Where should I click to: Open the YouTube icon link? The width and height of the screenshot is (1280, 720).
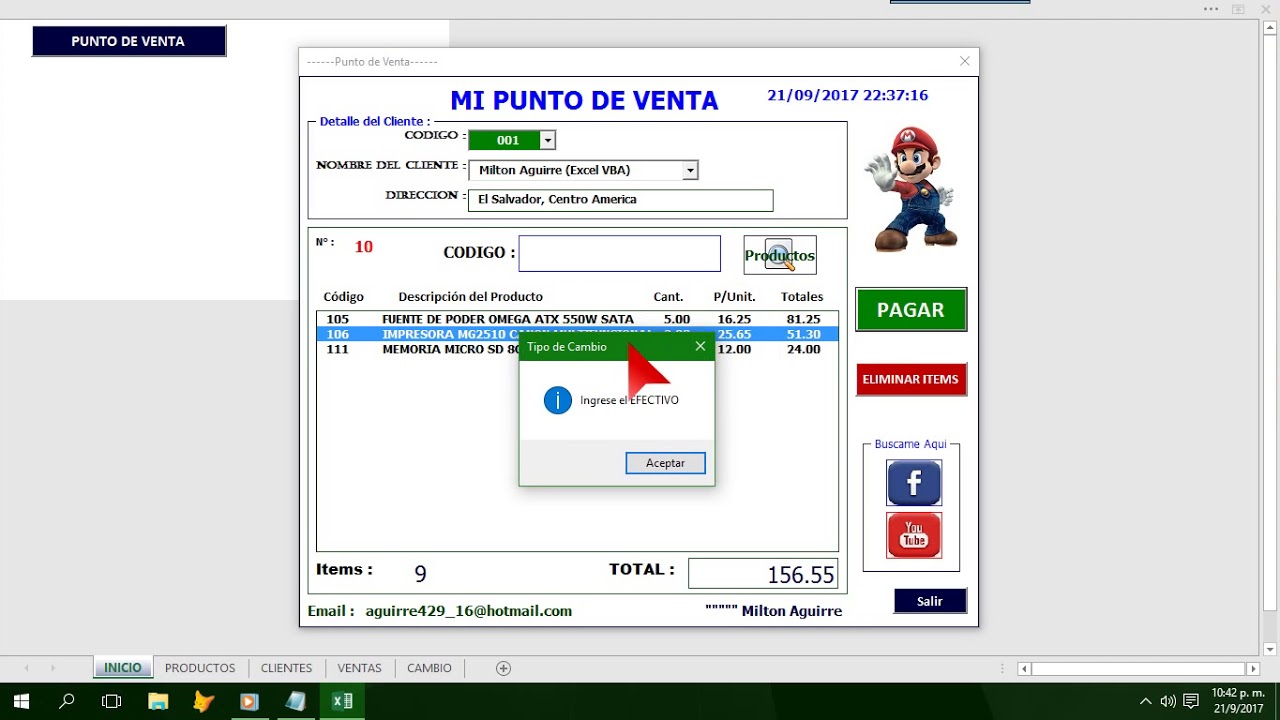(914, 535)
